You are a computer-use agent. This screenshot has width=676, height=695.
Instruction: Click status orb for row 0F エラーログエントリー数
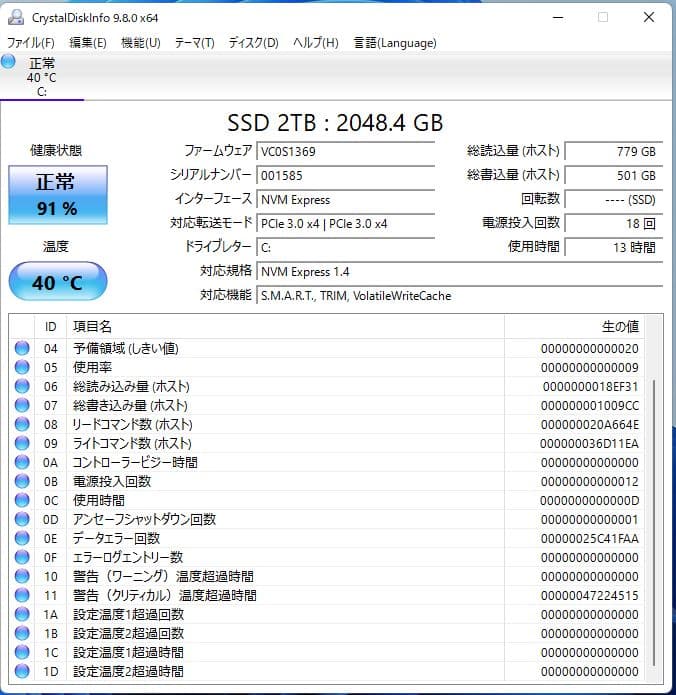[x=22, y=557]
